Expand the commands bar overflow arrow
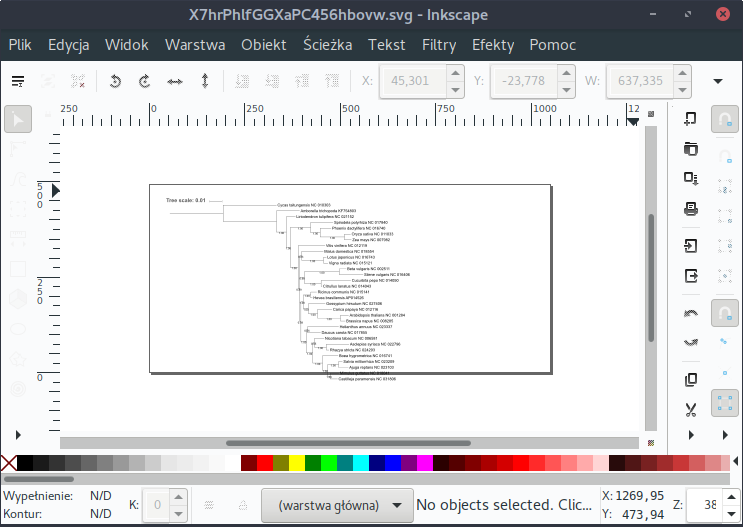This screenshot has height=527, width=743. pyautogui.click(x=690, y=435)
